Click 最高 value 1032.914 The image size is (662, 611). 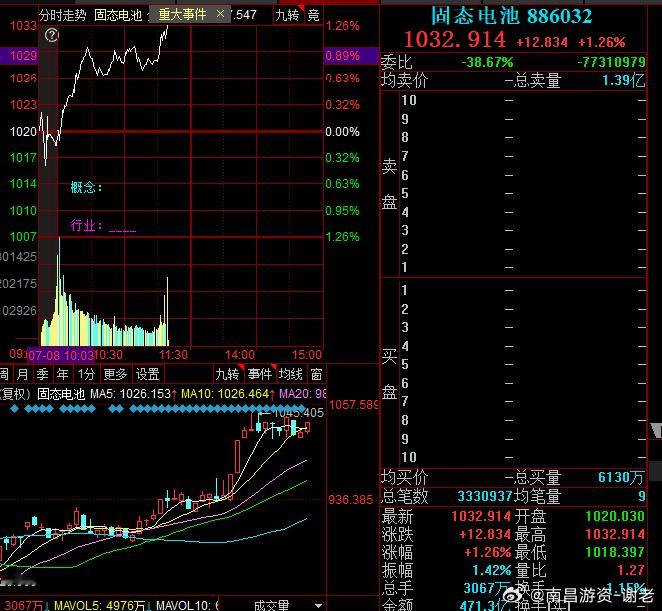point(615,534)
